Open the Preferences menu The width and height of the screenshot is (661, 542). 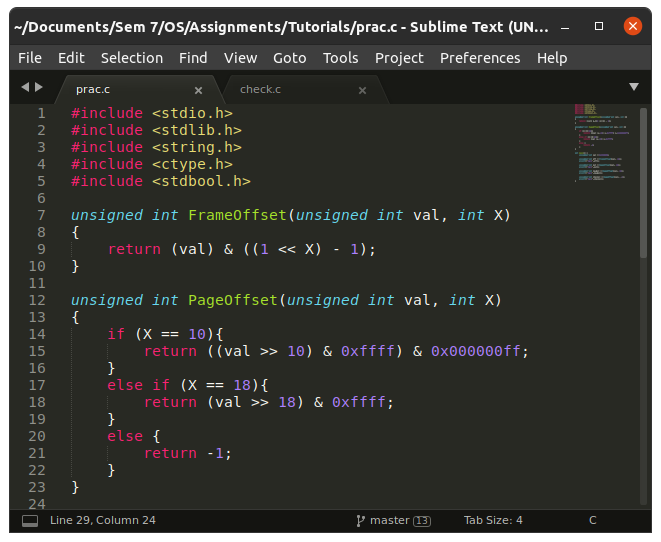tap(480, 58)
